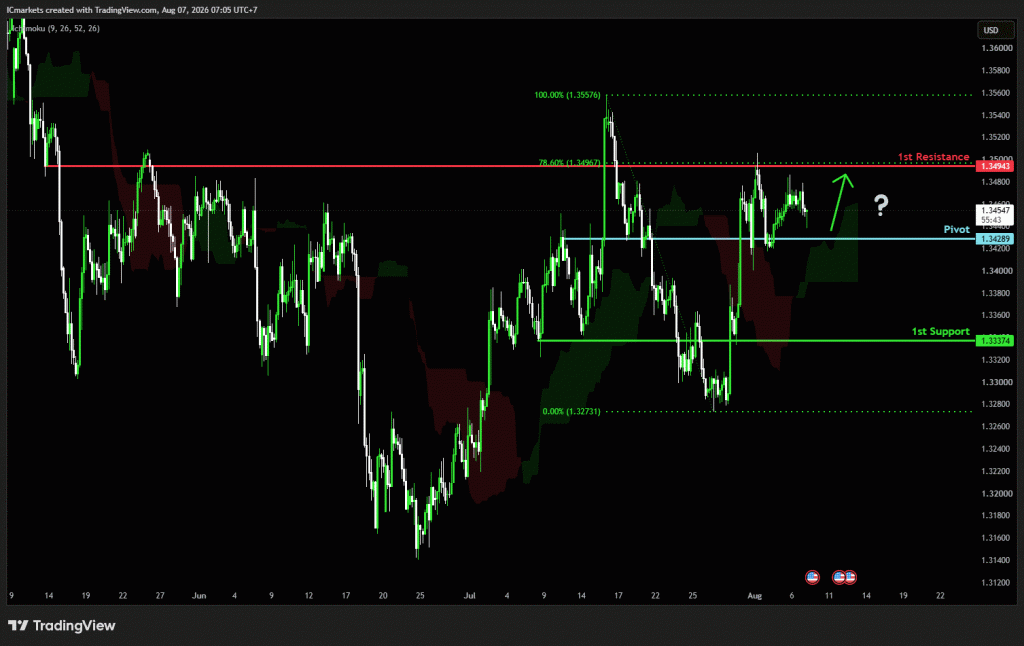Click the white question mark annotation
This screenshot has width=1024, height=646.
(x=881, y=205)
